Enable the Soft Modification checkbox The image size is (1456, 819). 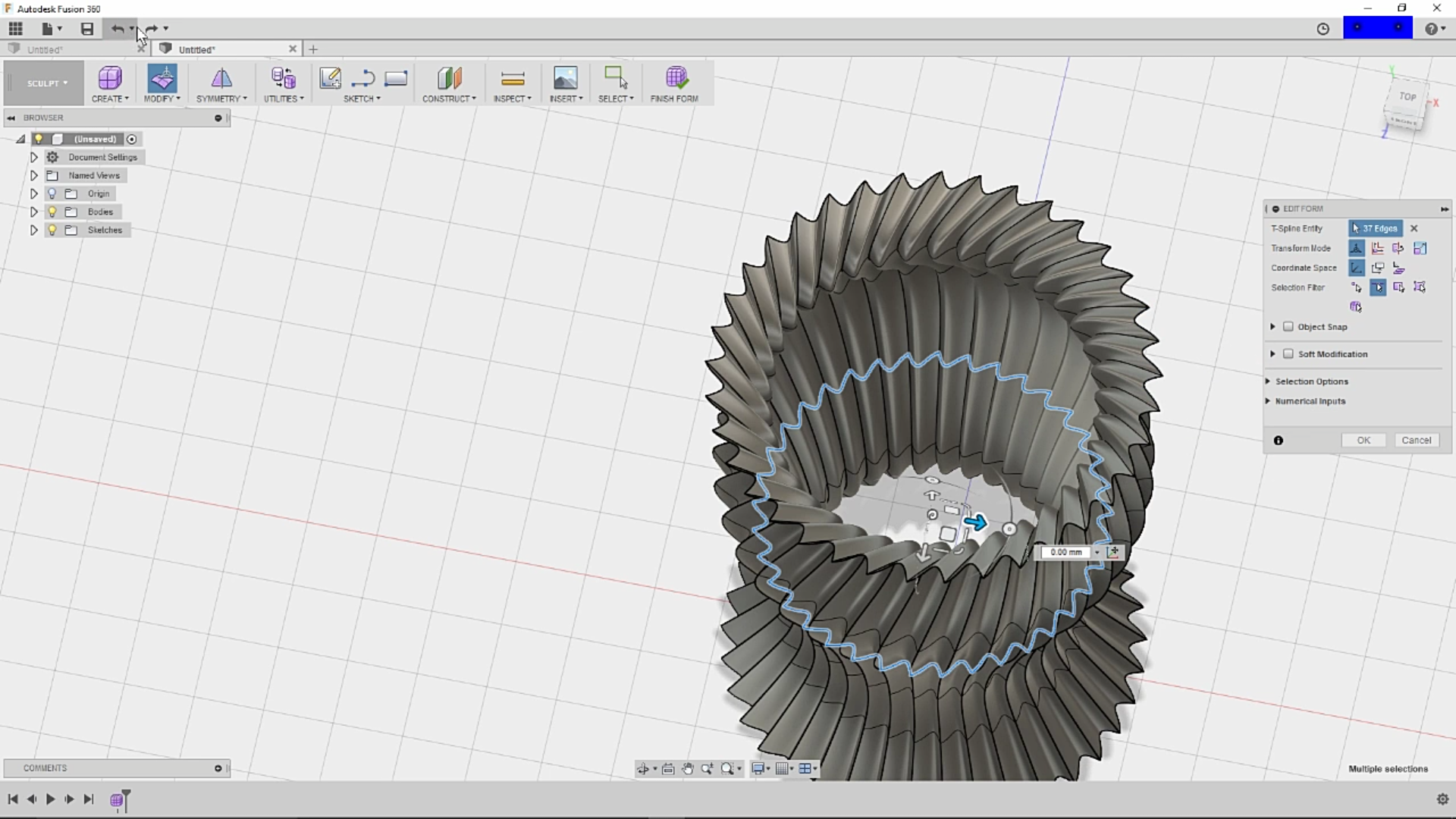(x=1288, y=354)
